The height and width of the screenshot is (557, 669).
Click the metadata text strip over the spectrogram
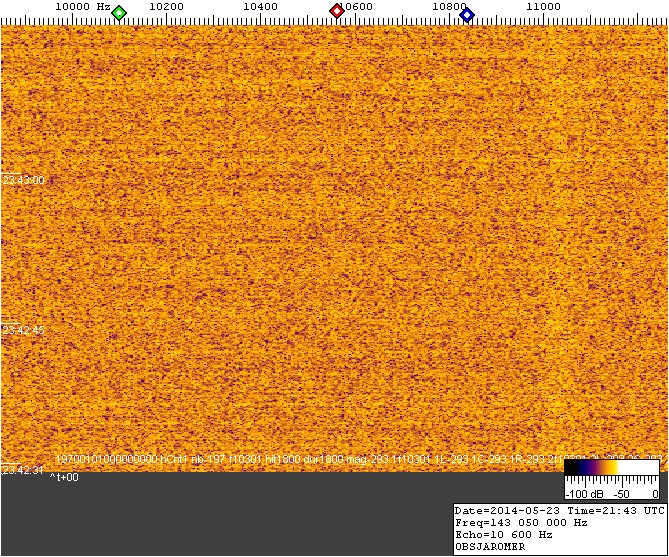tap(300, 459)
